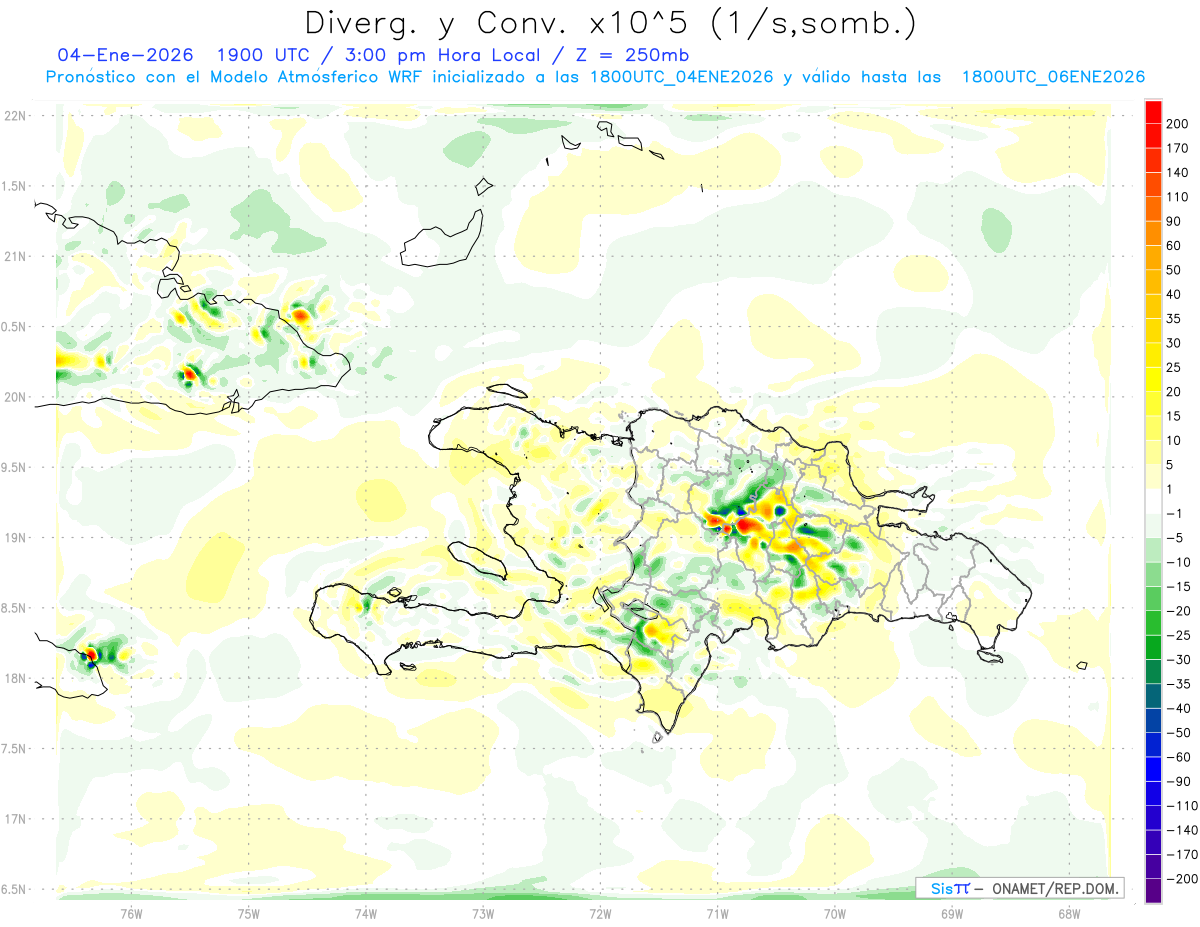The width and height of the screenshot is (1200, 927).
Task: Click the '1800UTC_06ENE2026' valid-until time
Action: [x=1053, y=77]
